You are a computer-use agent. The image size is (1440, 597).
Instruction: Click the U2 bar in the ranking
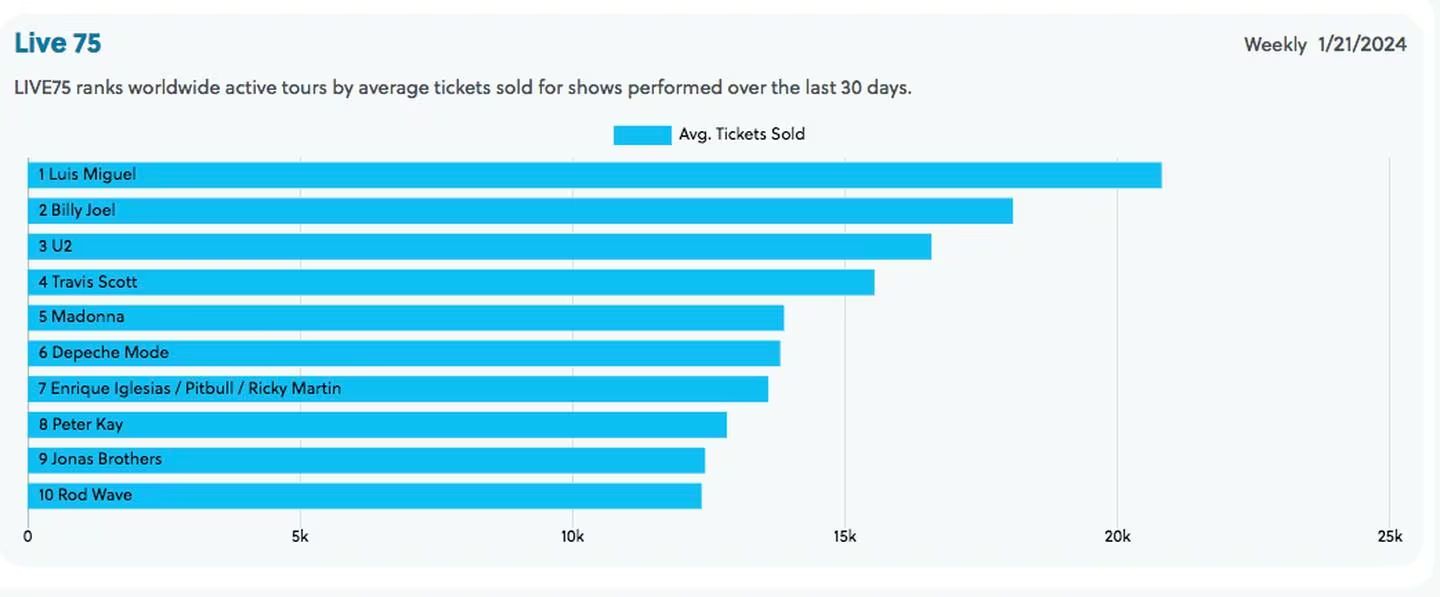point(479,246)
